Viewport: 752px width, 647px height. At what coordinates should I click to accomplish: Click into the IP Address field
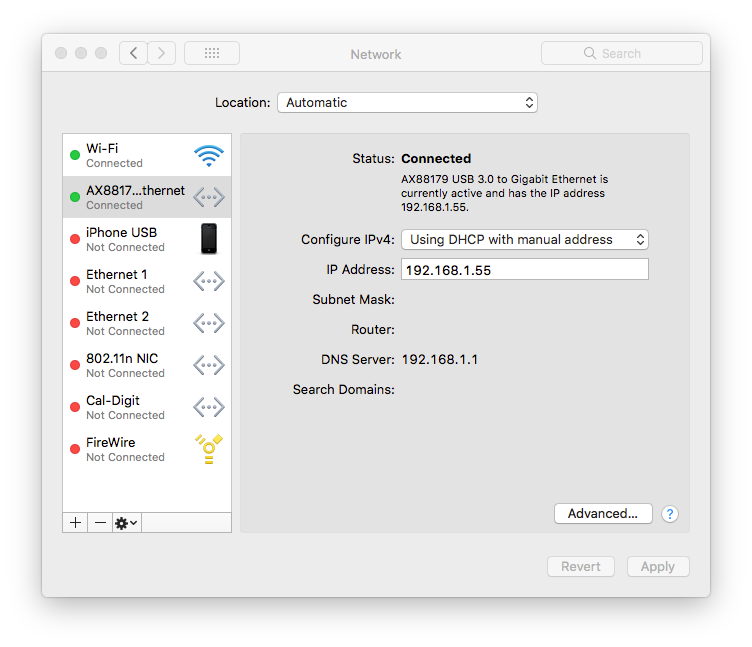point(525,270)
